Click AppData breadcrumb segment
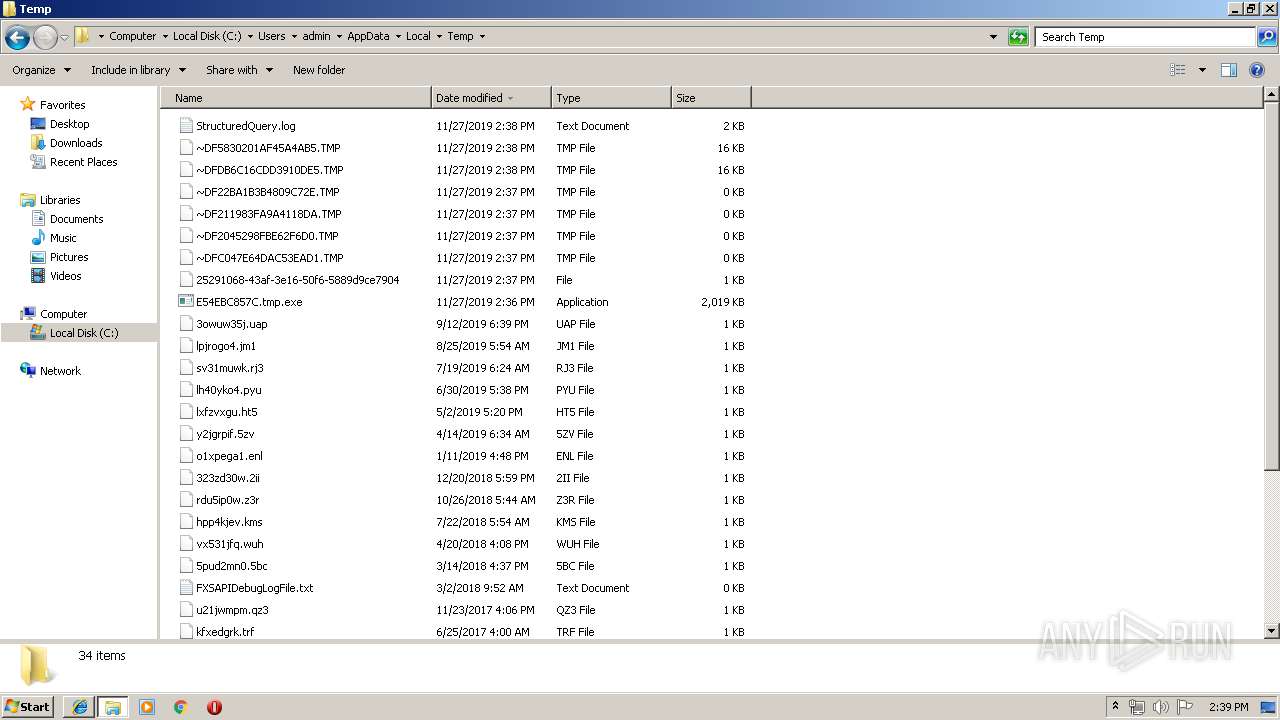1280x720 pixels. click(x=368, y=36)
